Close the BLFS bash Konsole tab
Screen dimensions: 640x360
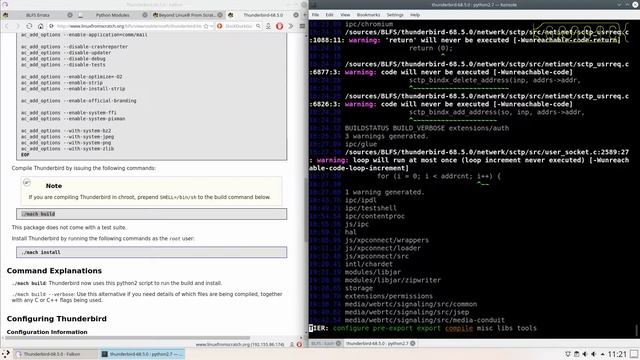point(338,344)
